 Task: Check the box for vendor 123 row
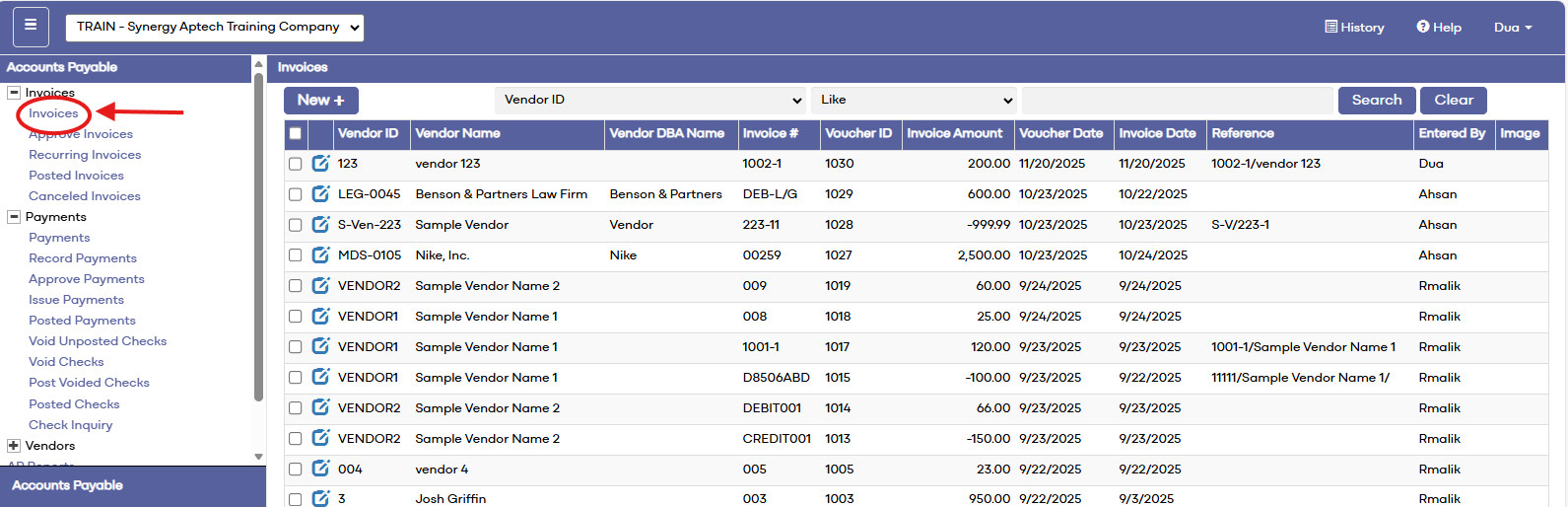coord(296,164)
